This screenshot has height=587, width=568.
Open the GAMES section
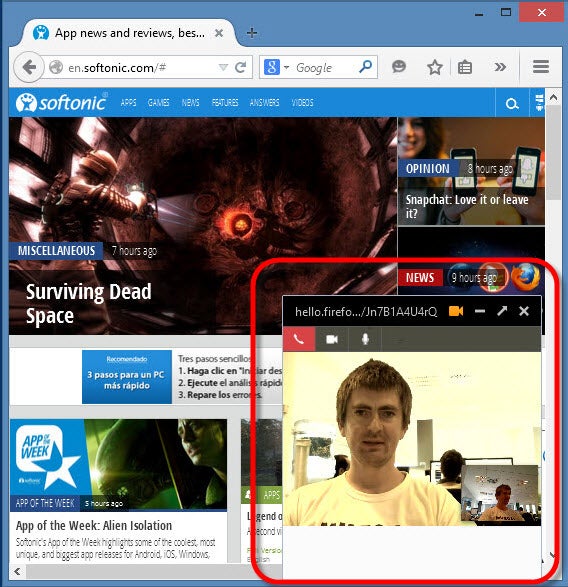pos(158,103)
